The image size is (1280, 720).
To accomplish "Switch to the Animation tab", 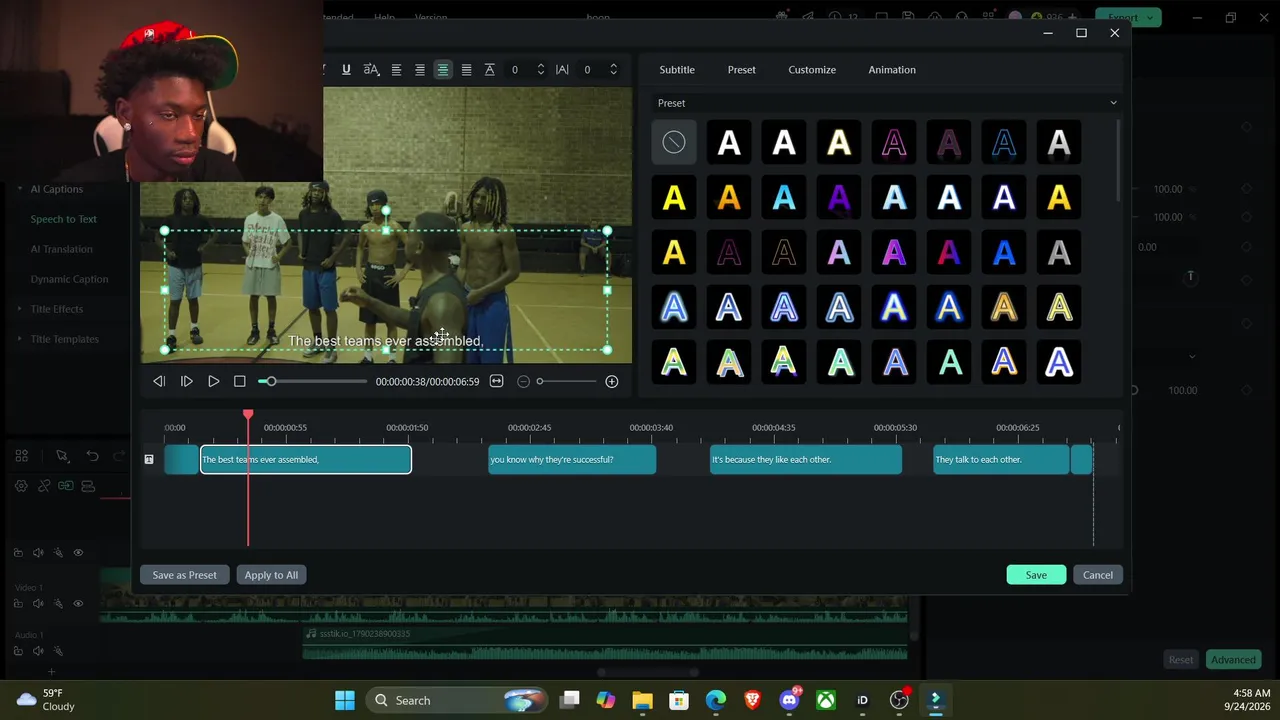I will [x=892, y=70].
